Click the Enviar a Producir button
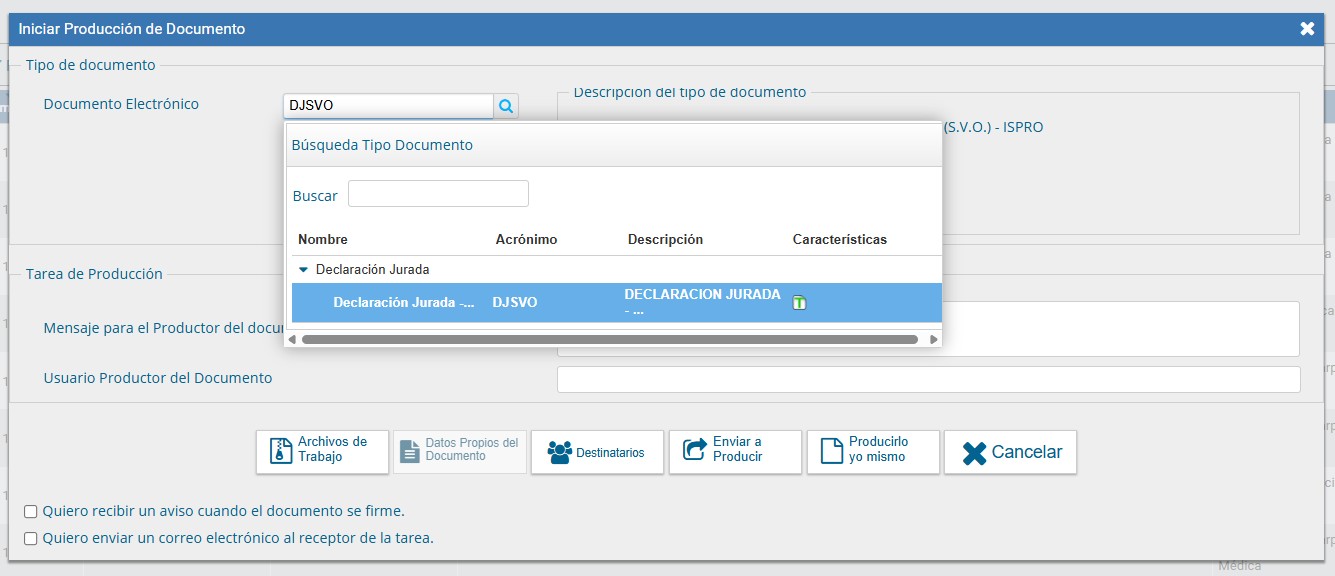This screenshot has width=1335, height=576. click(x=735, y=451)
